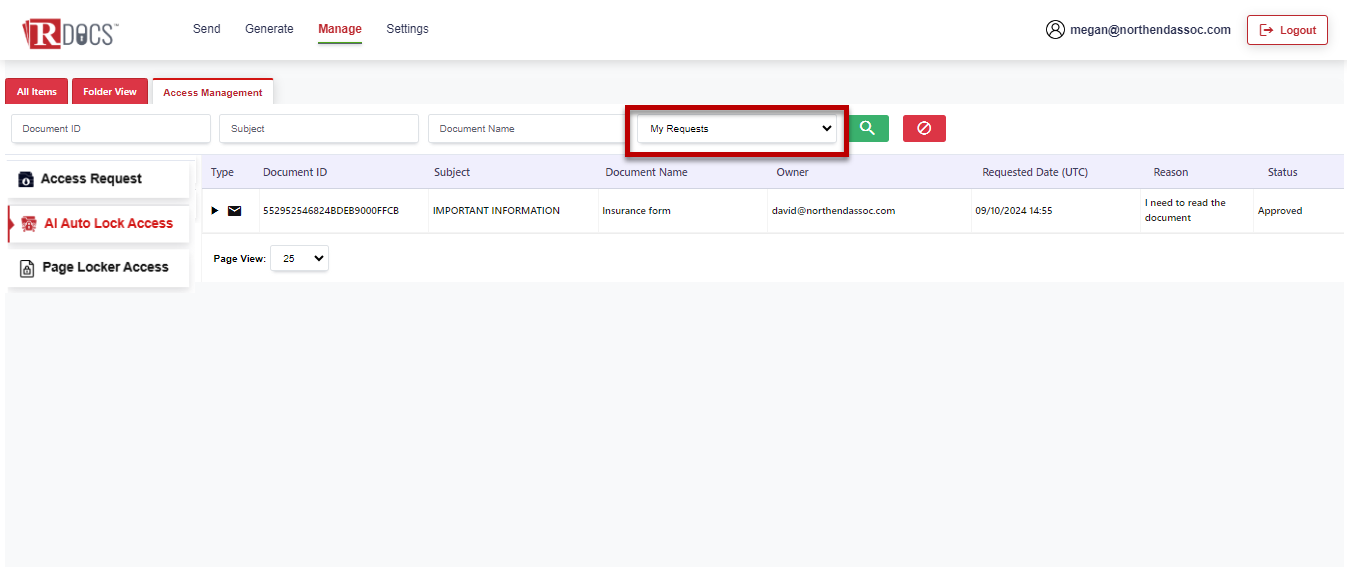
Task: Click the IMPORTANT INFORMATION subject cell
Action: pyautogui.click(x=496, y=211)
